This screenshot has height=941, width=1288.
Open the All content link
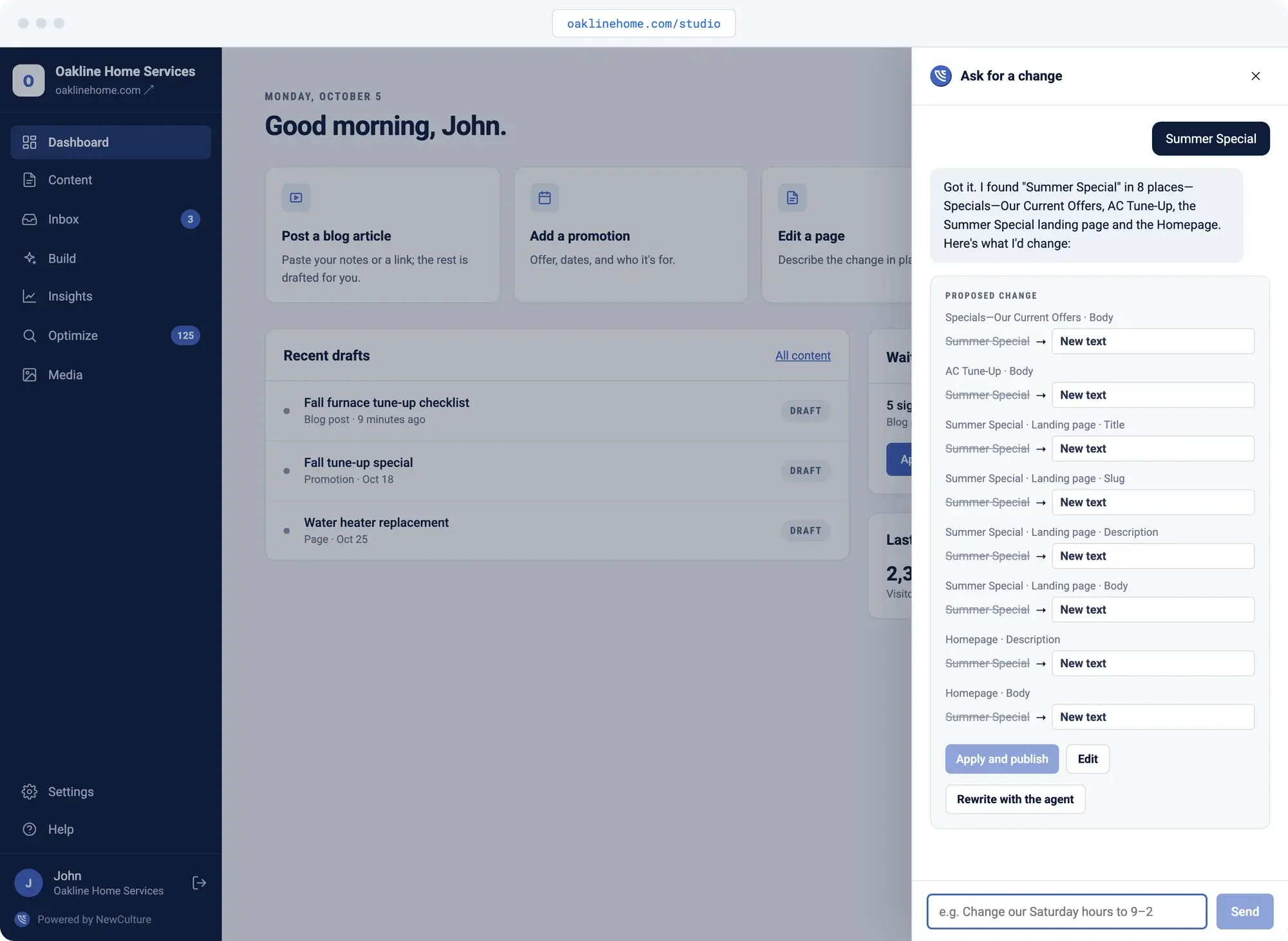click(x=803, y=356)
